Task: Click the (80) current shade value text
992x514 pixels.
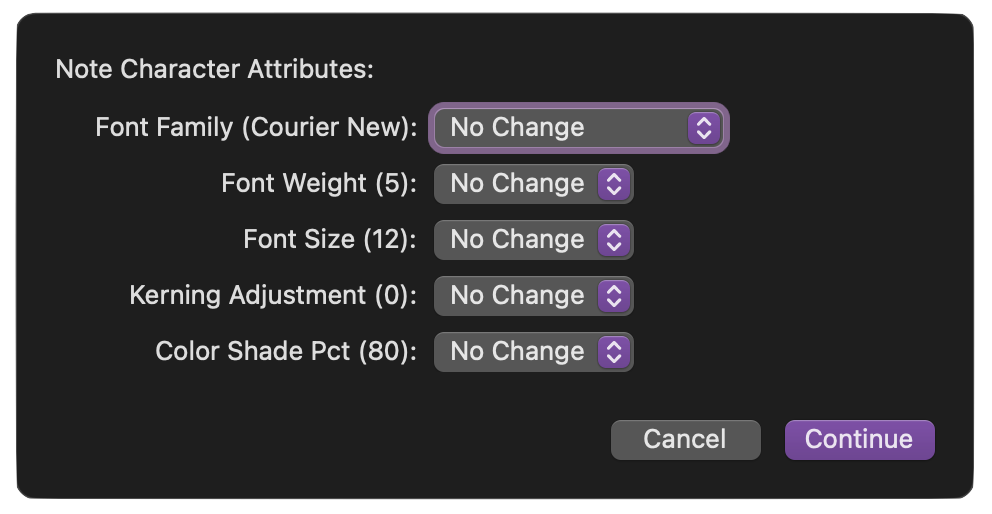Action: click(x=384, y=351)
